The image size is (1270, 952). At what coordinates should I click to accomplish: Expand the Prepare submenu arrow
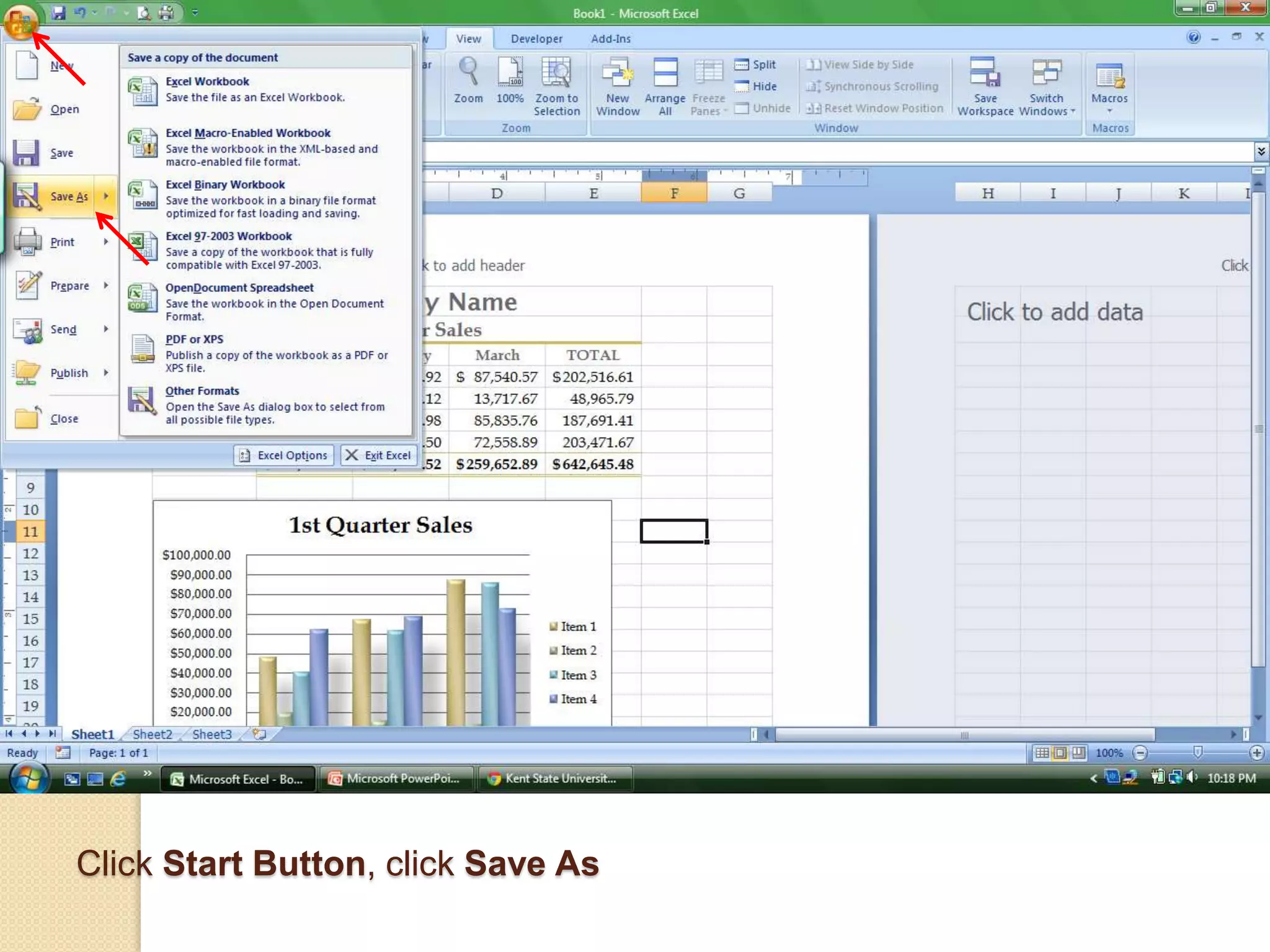[x=106, y=285]
